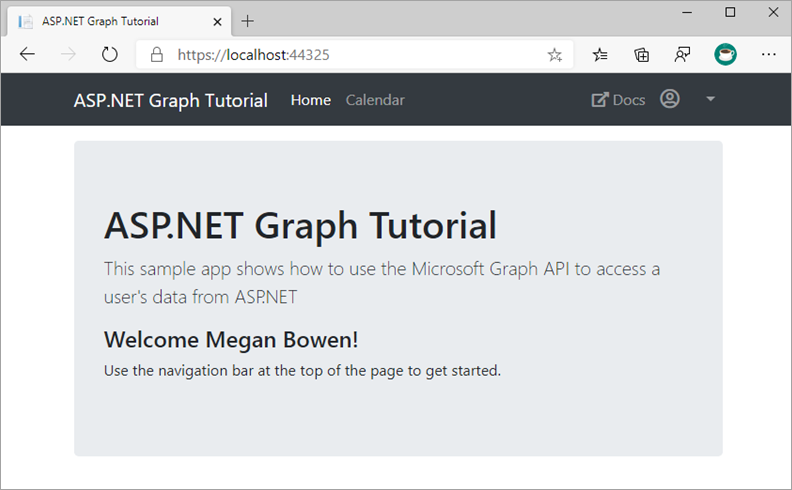This screenshot has height=490, width=792.
Task: Open the browser profile avatar
Action: point(725,54)
